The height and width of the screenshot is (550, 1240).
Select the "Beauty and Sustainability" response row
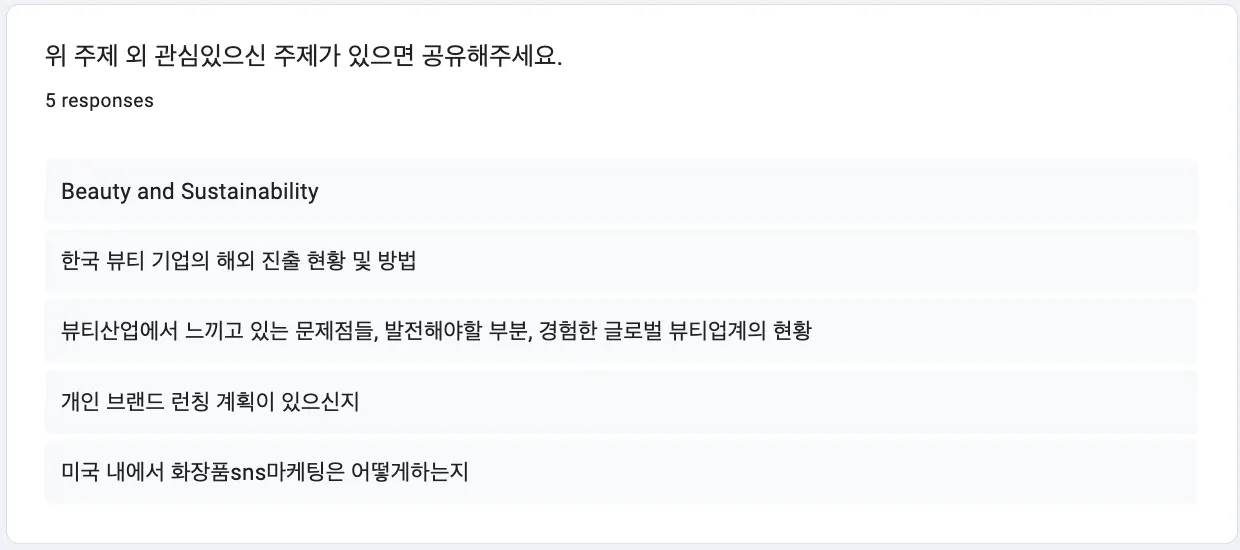pos(621,191)
